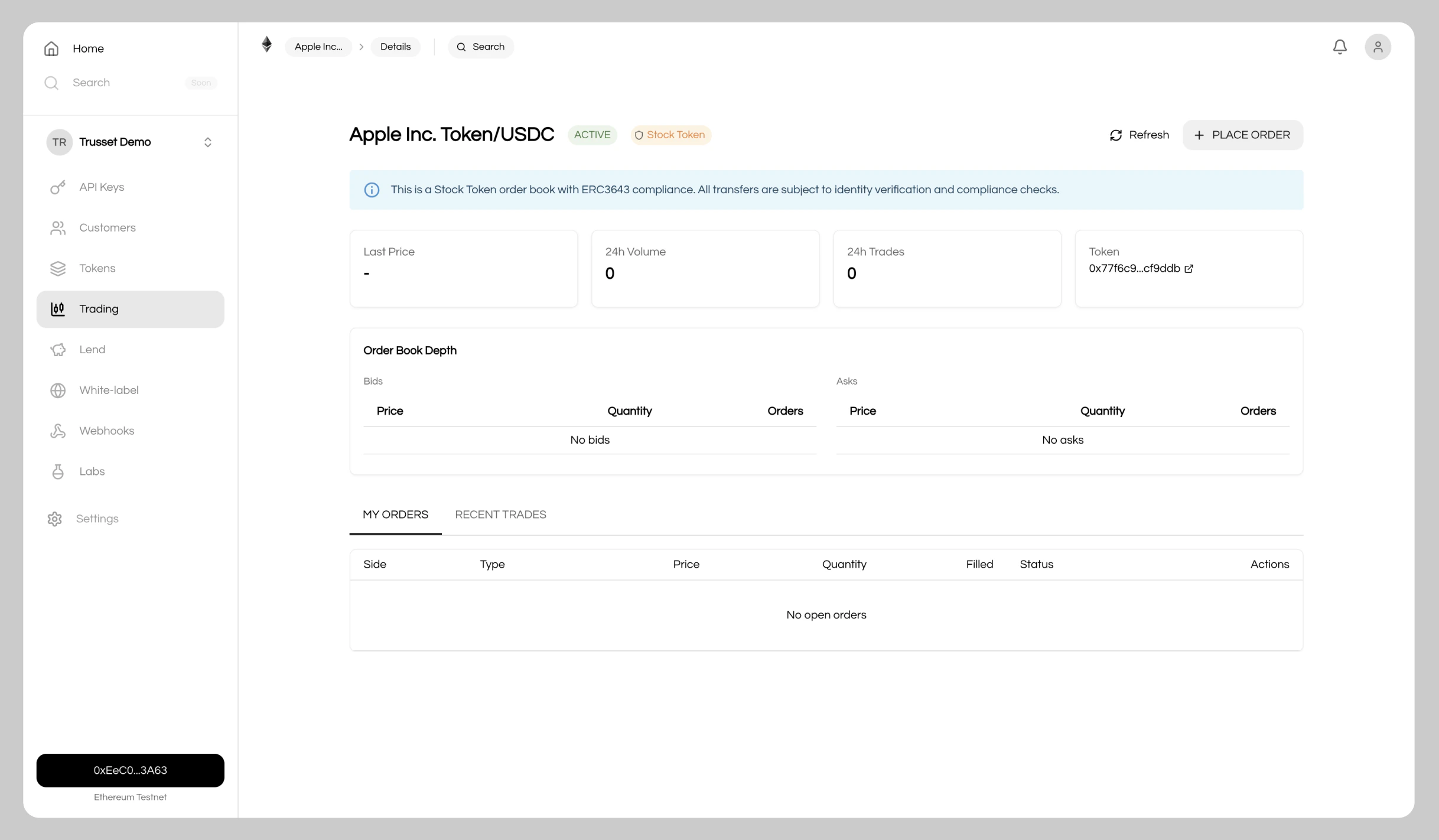1439x840 pixels.
Task: Select the Tokens icon in sidebar
Action: [57, 268]
